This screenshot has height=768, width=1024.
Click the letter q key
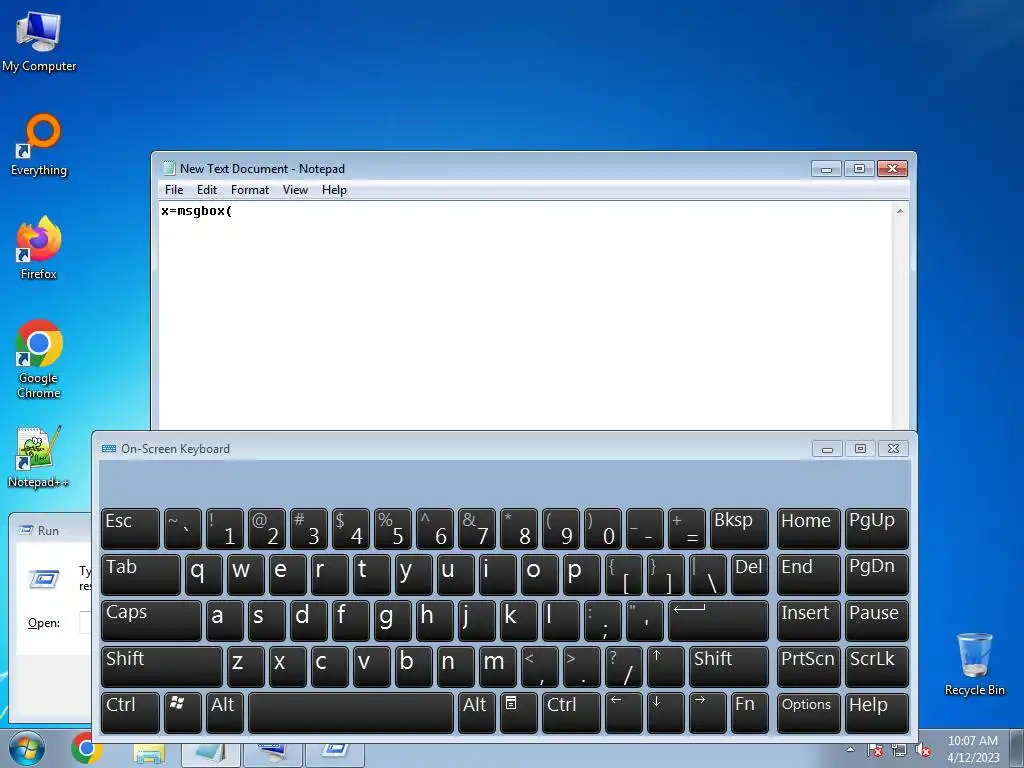204,575
